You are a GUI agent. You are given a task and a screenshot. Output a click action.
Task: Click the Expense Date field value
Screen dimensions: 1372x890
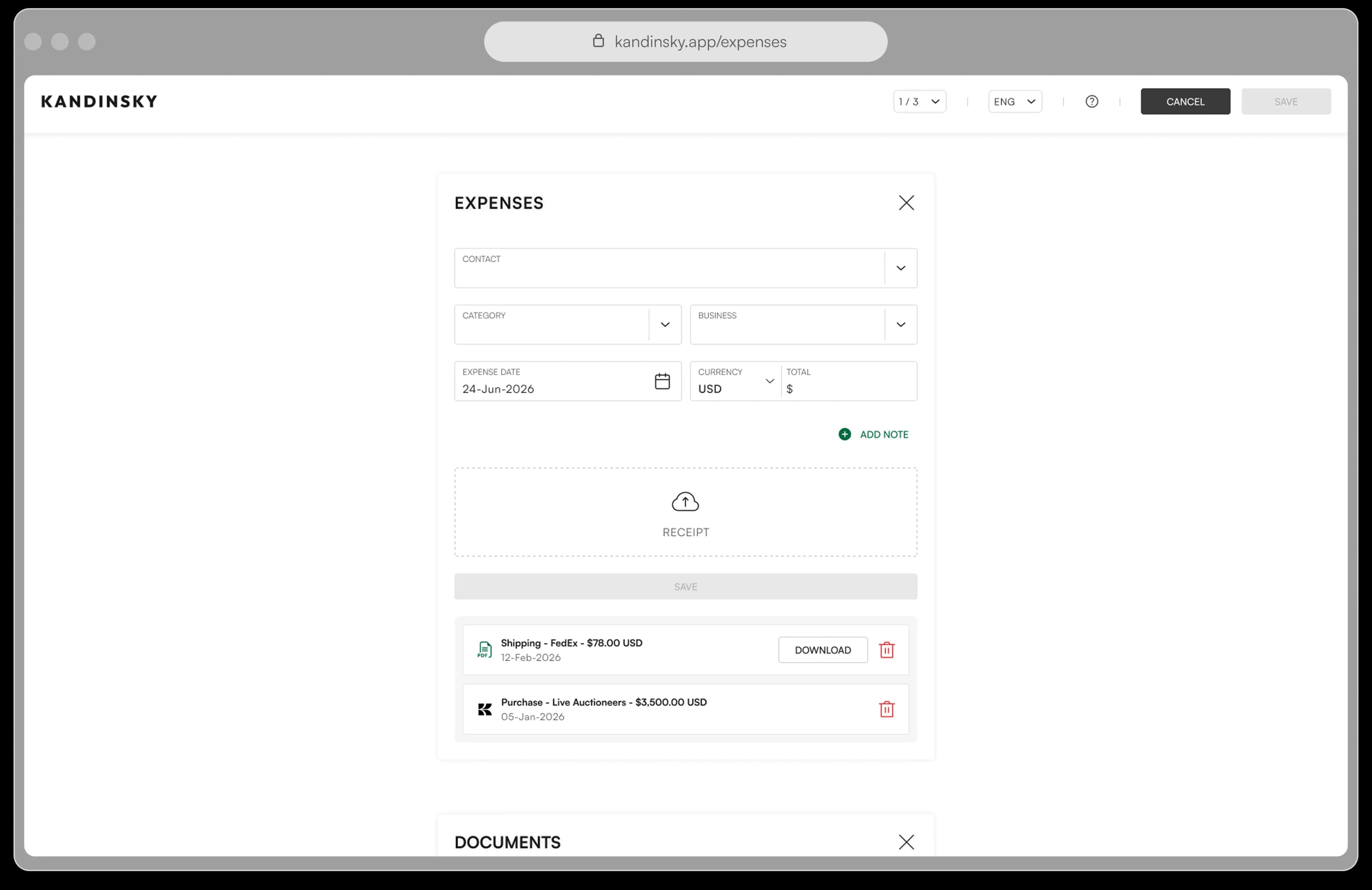coord(498,389)
